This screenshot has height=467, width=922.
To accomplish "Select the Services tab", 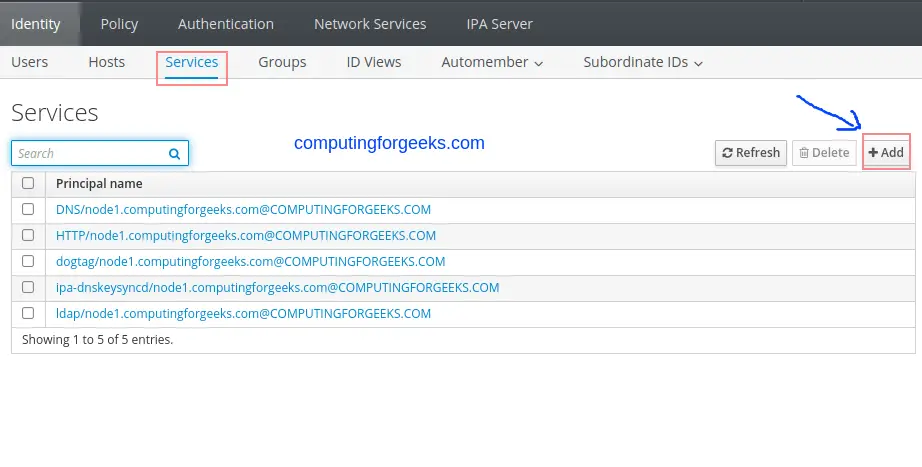I will click(192, 62).
